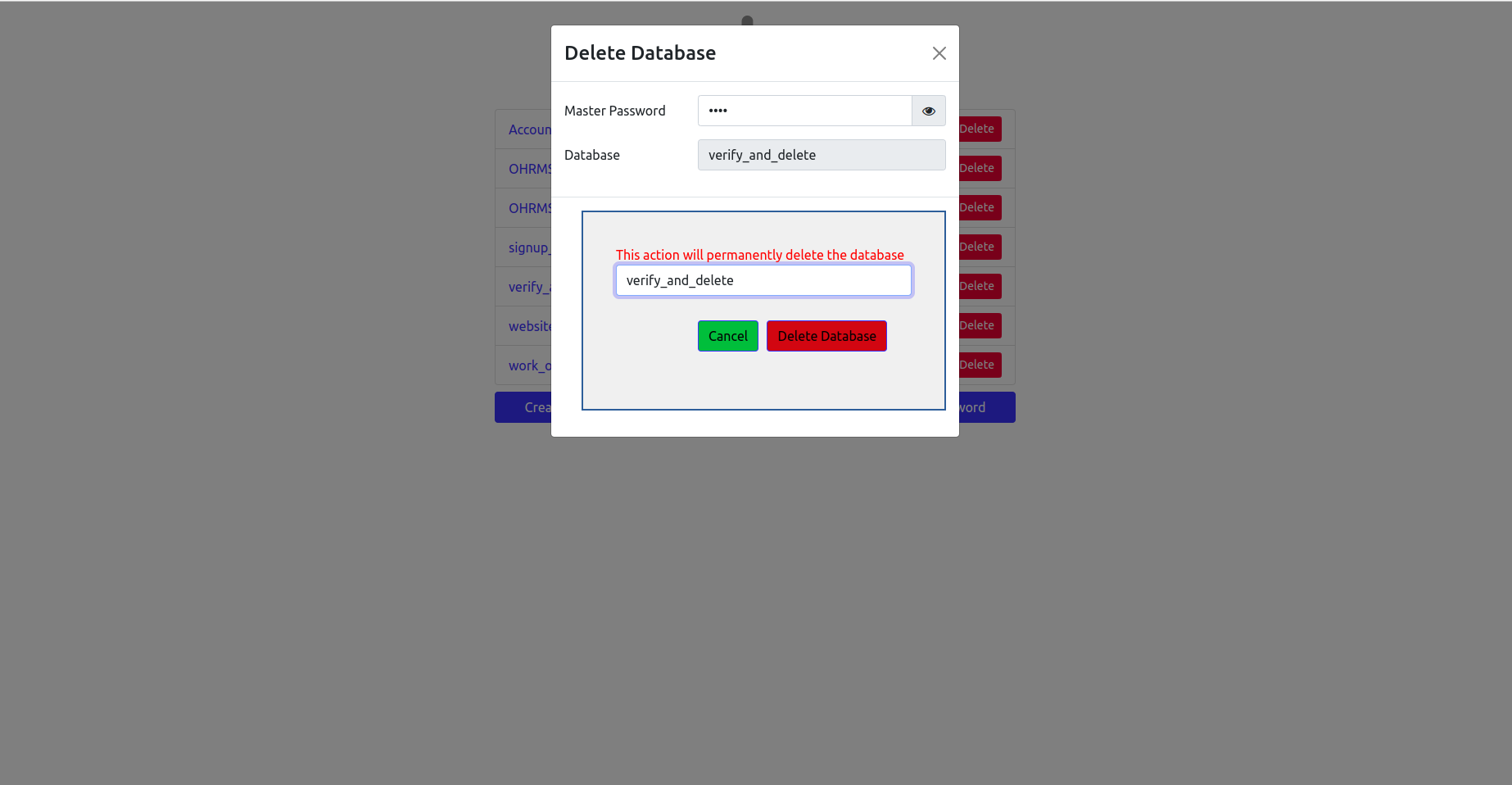1512x785 pixels.
Task: Open the website database link
Action: 530,326
